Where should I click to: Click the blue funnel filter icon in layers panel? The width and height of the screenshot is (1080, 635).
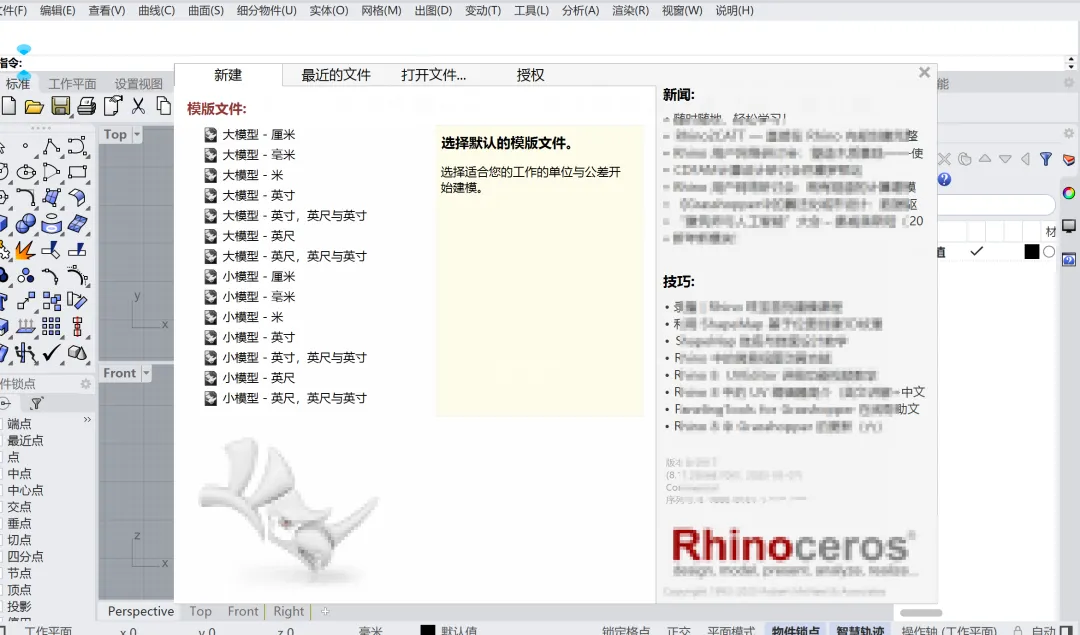1046,159
